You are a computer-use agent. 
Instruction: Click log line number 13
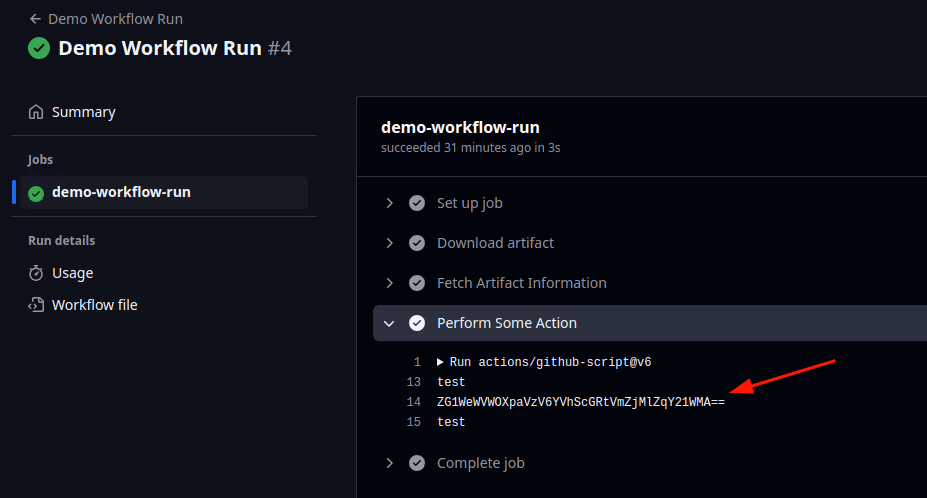pyautogui.click(x=414, y=382)
